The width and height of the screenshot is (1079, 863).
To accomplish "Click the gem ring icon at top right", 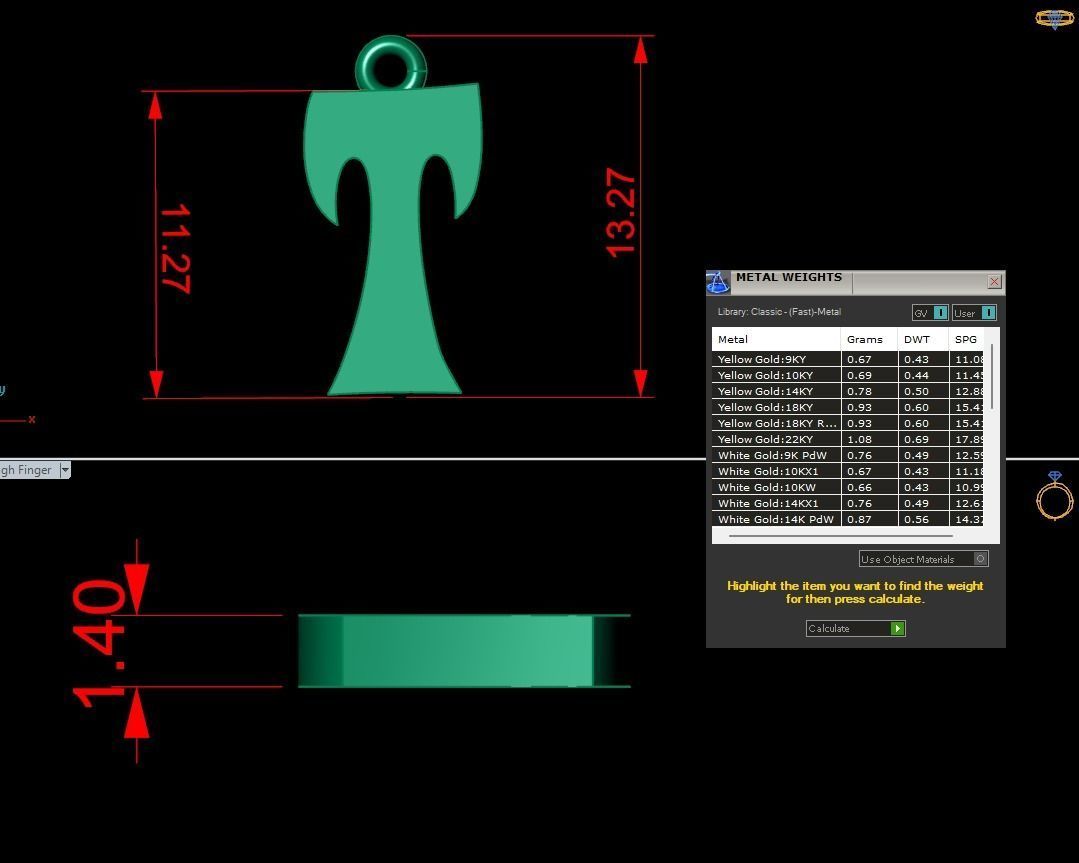I will pos(1054,19).
